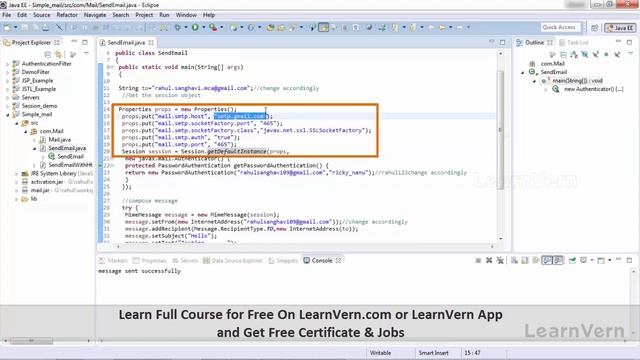Click Remove Launch X icon in Console
The height and width of the screenshot is (360, 640).
(489, 260)
